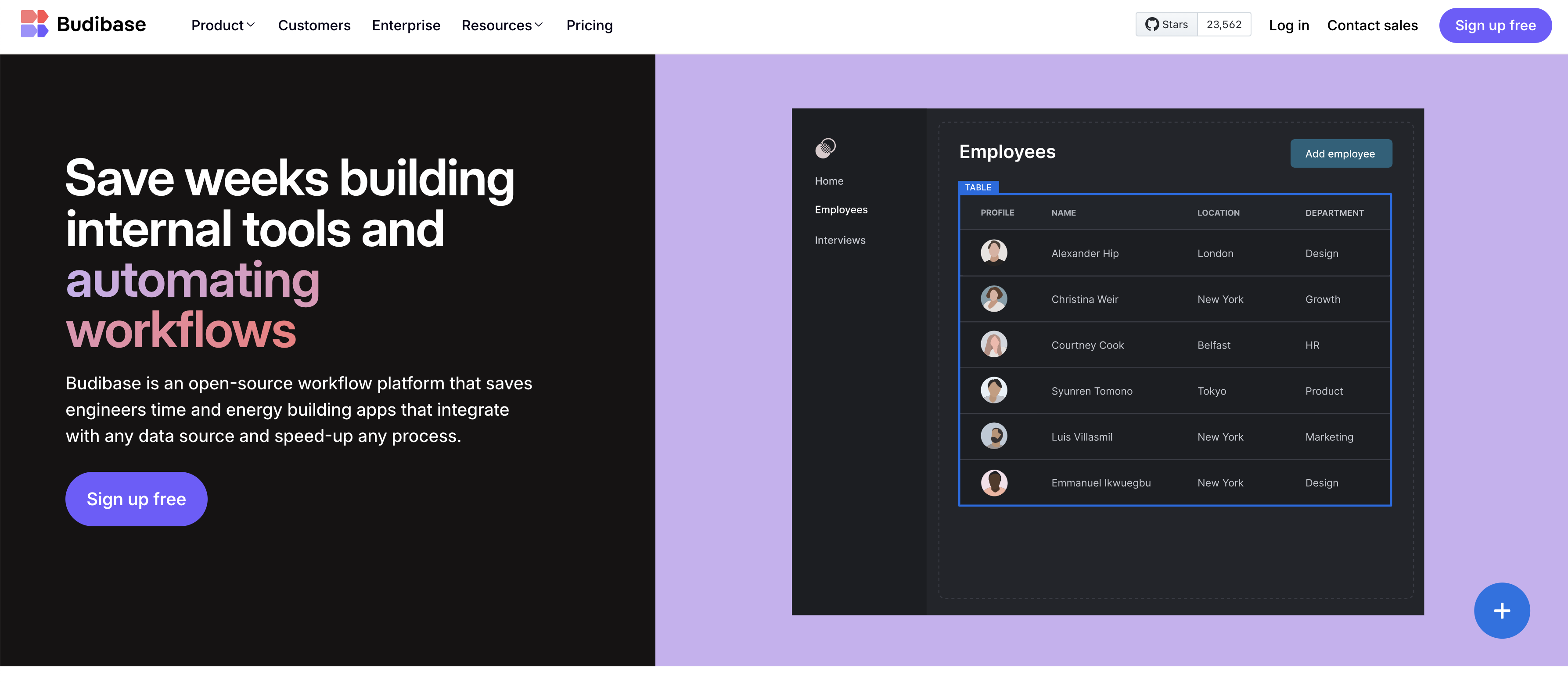This screenshot has width=1568, height=683.
Task: Click Emmanuel Ikwuegbu's profile avatar
Action: (x=993, y=483)
